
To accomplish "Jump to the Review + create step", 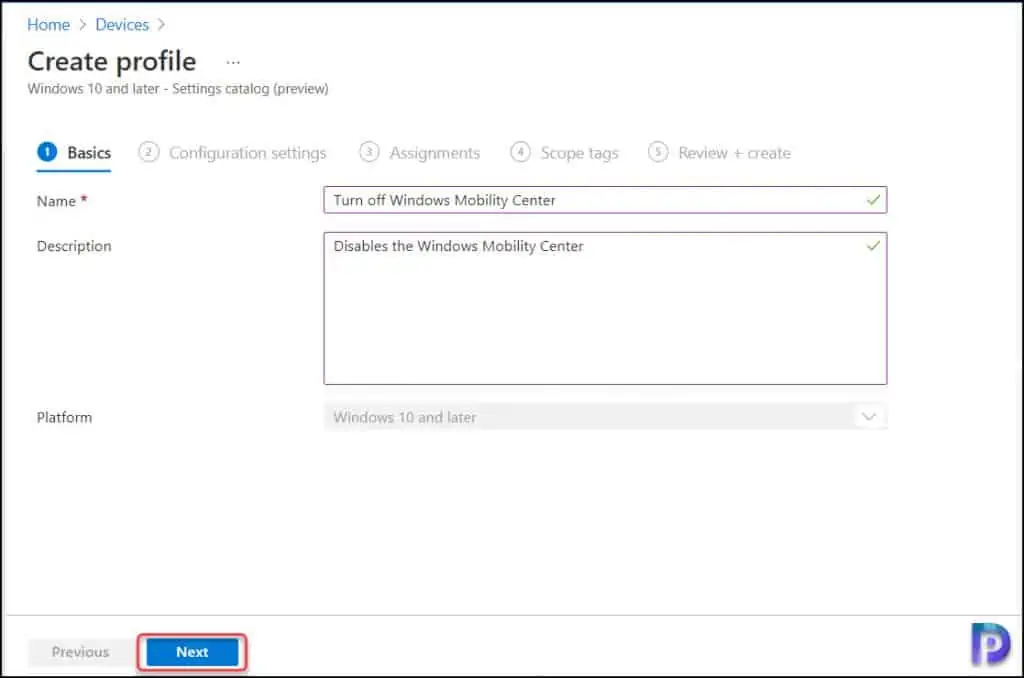I will click(720, 153).
